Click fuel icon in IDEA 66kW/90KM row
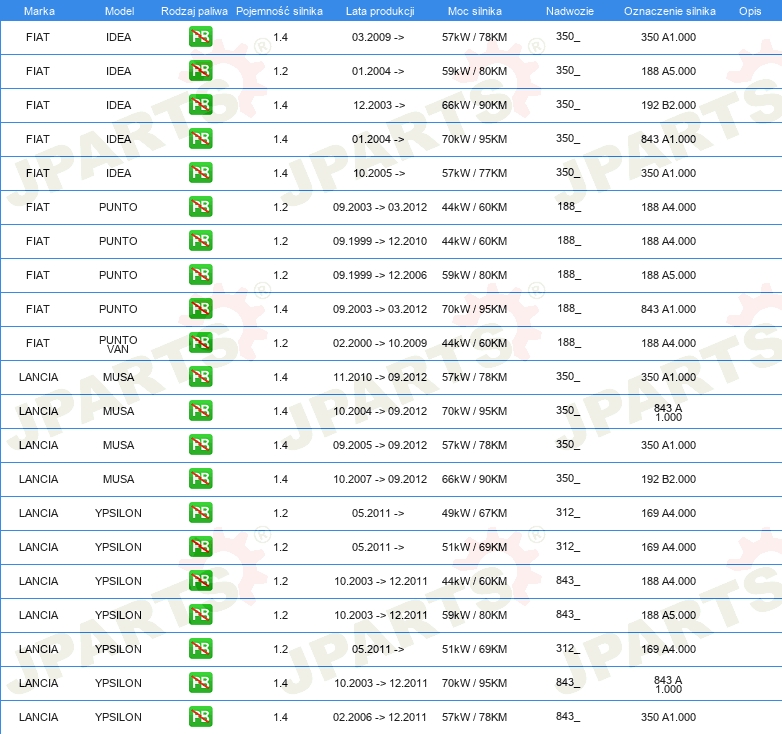This screenshot has height=734, width=782. tap(200, 105)
